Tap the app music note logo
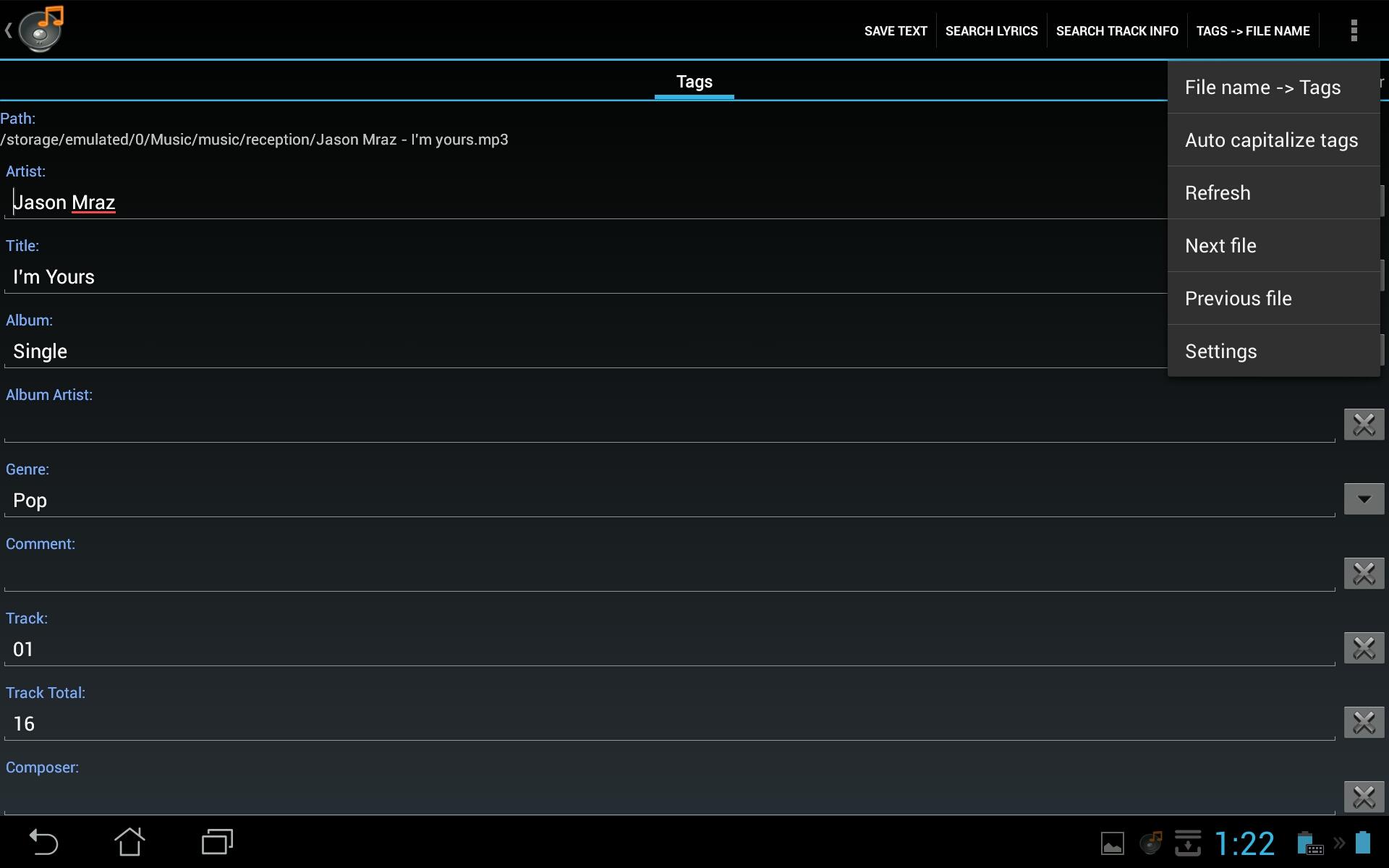This screenshot has height=868, width=1389. coord(41,29)
